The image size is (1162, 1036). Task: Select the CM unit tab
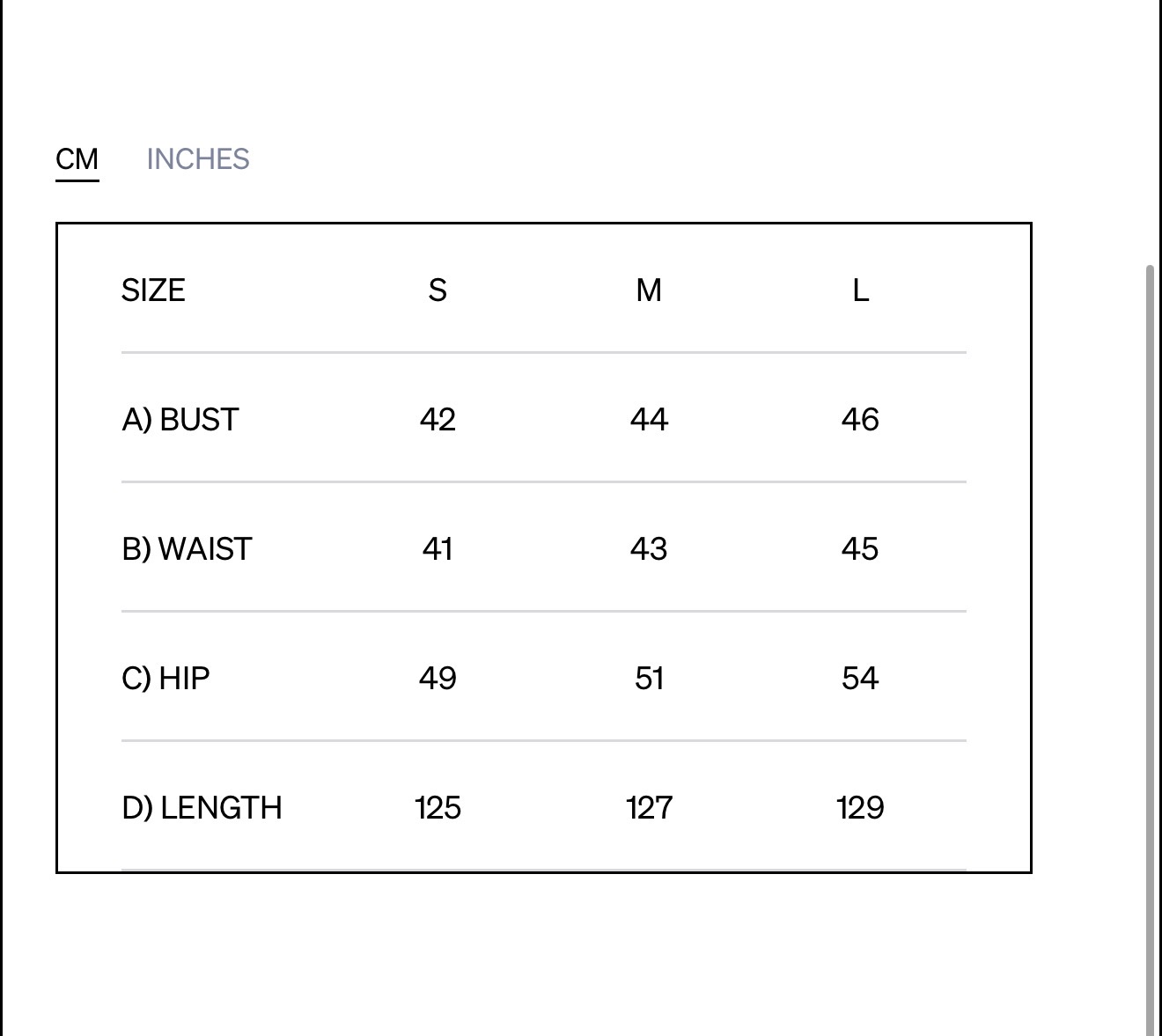point(77,159)
